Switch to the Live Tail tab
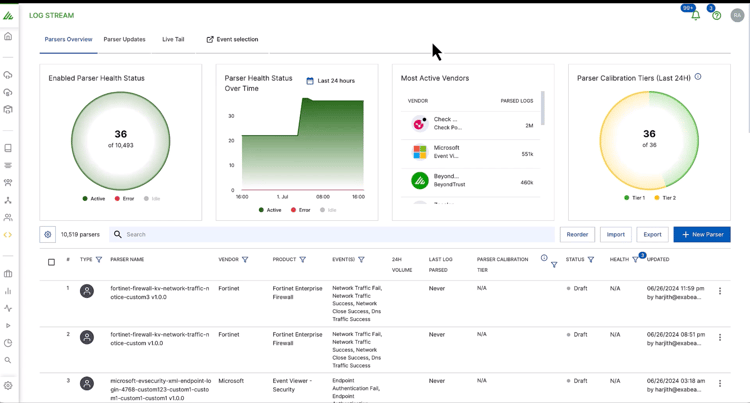This screenshot has width=750, height=403. point(173,40)
